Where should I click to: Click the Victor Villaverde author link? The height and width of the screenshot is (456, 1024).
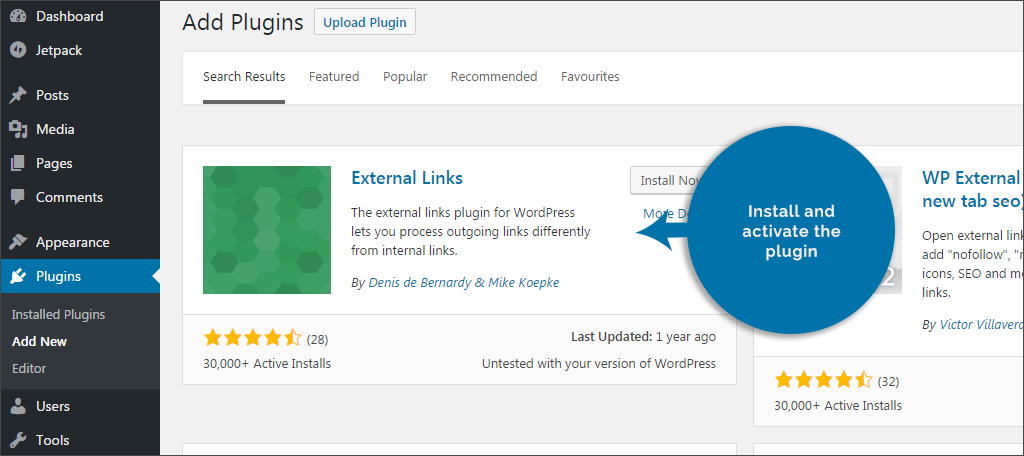[x=981, y=325]
